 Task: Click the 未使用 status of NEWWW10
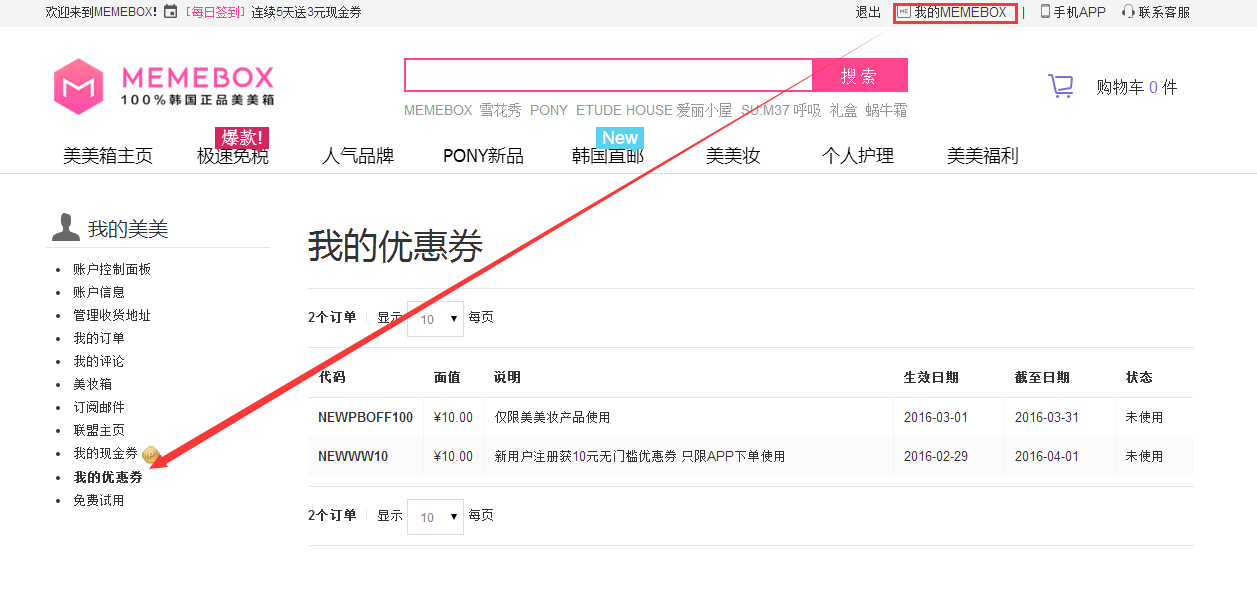[x=1145, y=456]
